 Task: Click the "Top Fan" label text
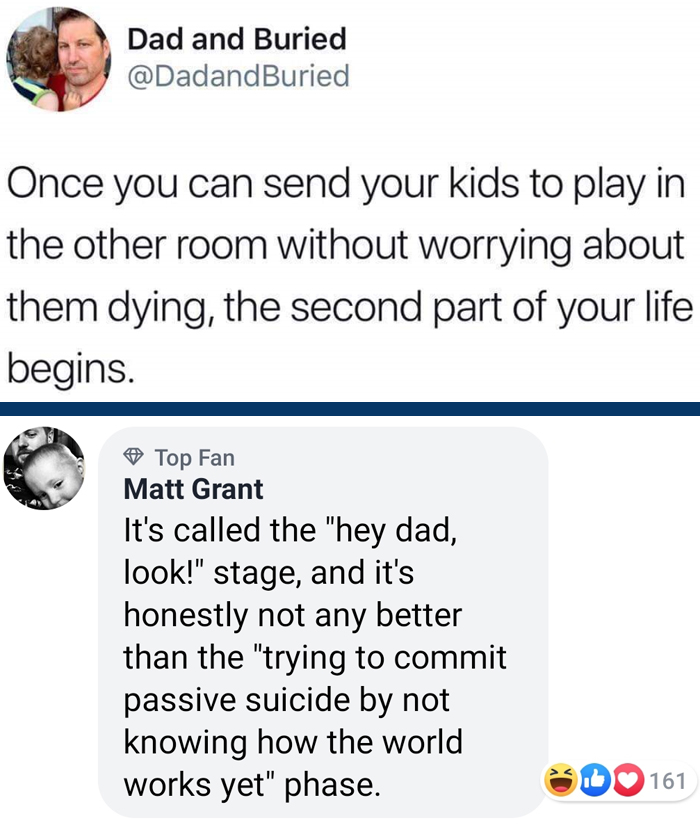(x=195, y=458)
